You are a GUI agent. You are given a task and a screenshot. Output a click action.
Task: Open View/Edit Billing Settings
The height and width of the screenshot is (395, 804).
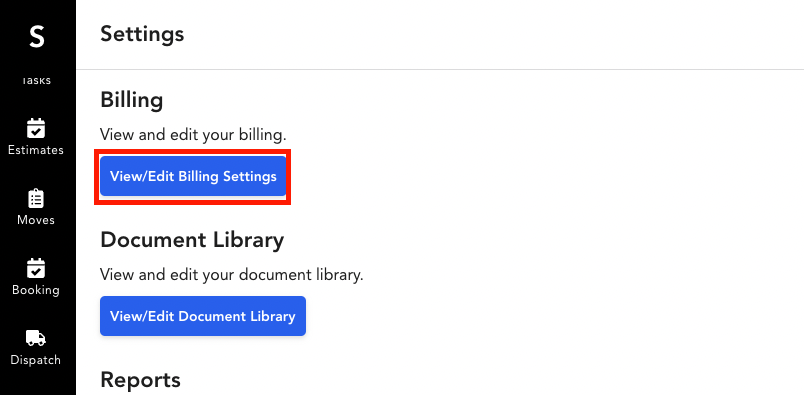(193, 176)
